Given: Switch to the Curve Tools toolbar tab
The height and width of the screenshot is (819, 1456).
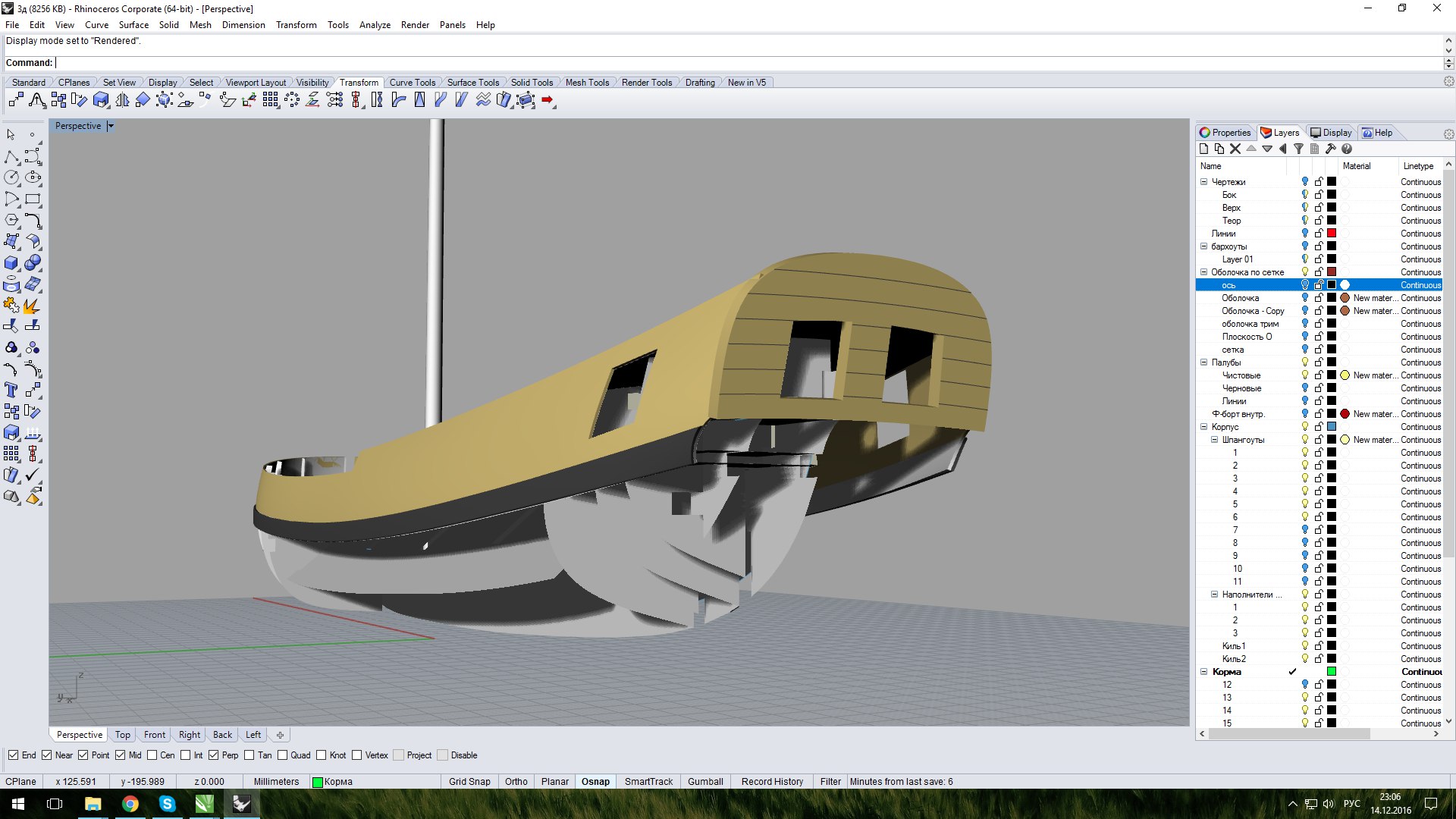Looking at the screenshot, I should click(x=412, y=83).
